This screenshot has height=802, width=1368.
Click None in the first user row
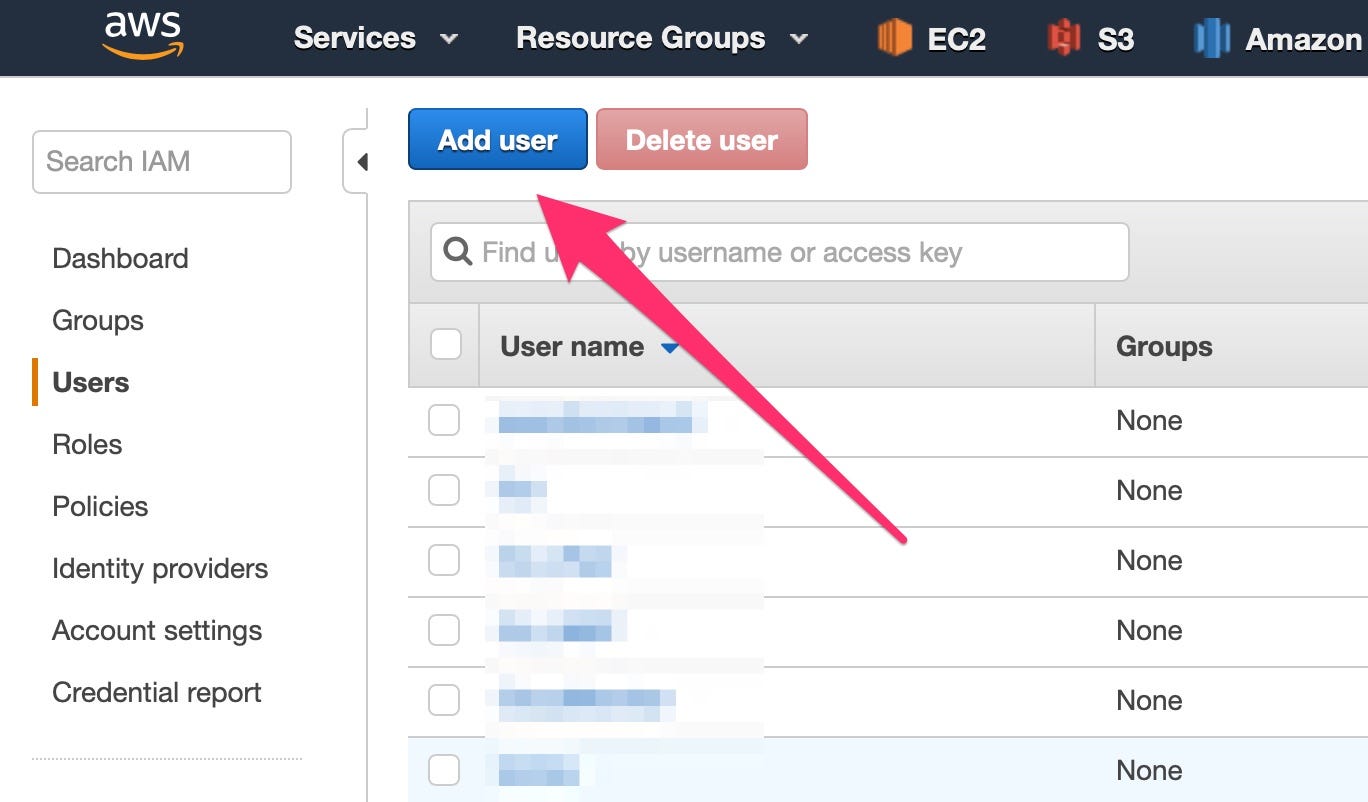click(x=1149, y=420)
